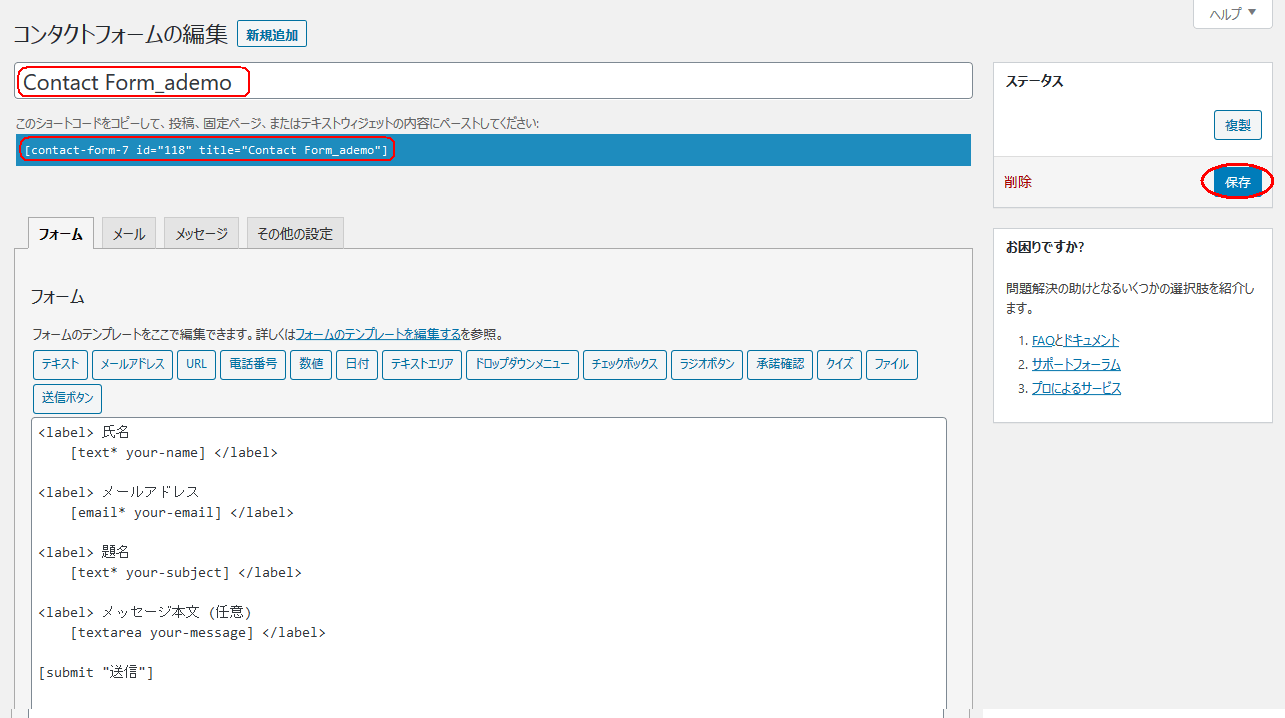Open the ヘルプ dropdown tab
This screenshot has width=1285, height=718.
coord(1233,13)
